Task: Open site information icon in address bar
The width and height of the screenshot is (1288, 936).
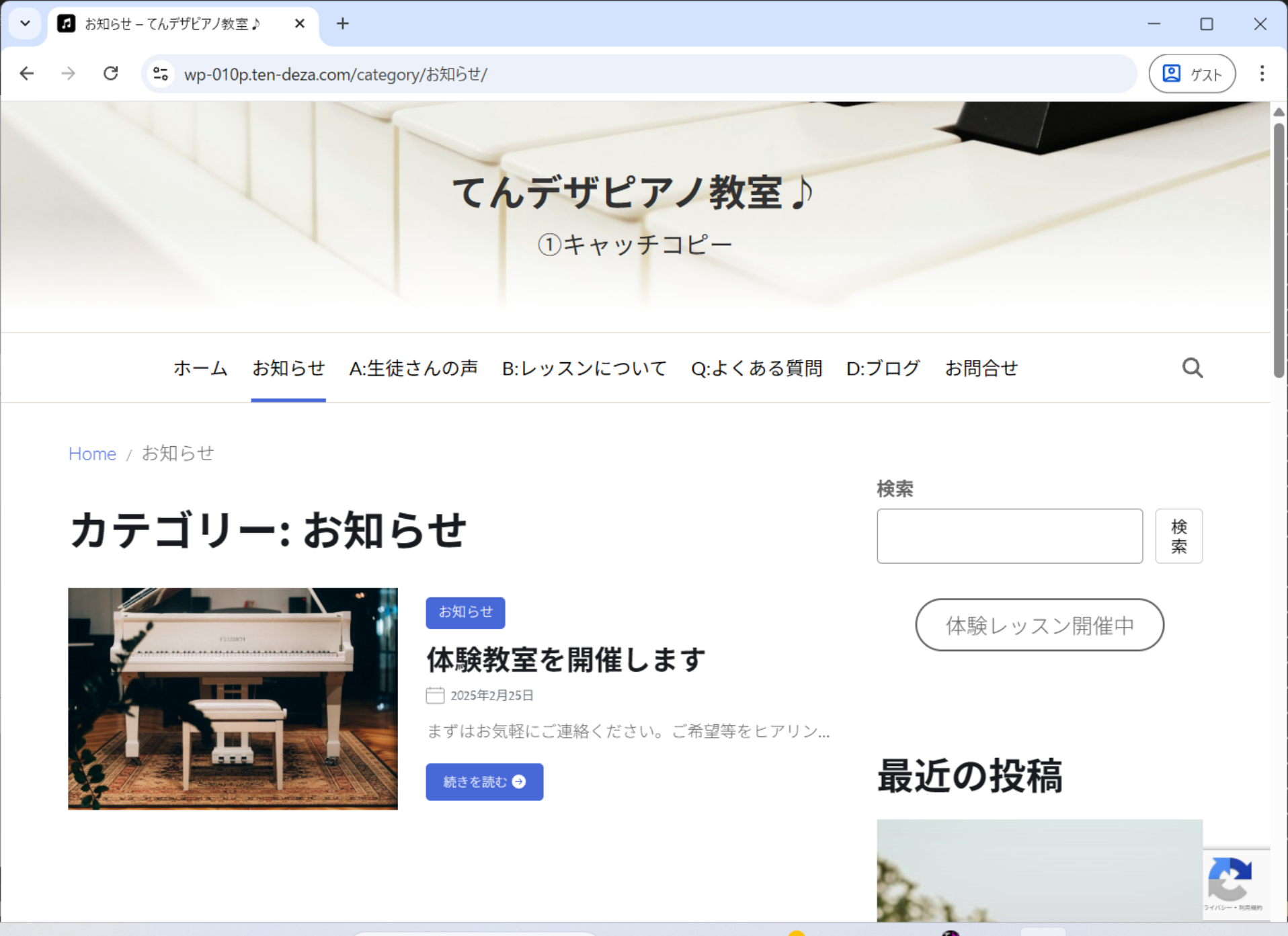Action: click(161, 74)
